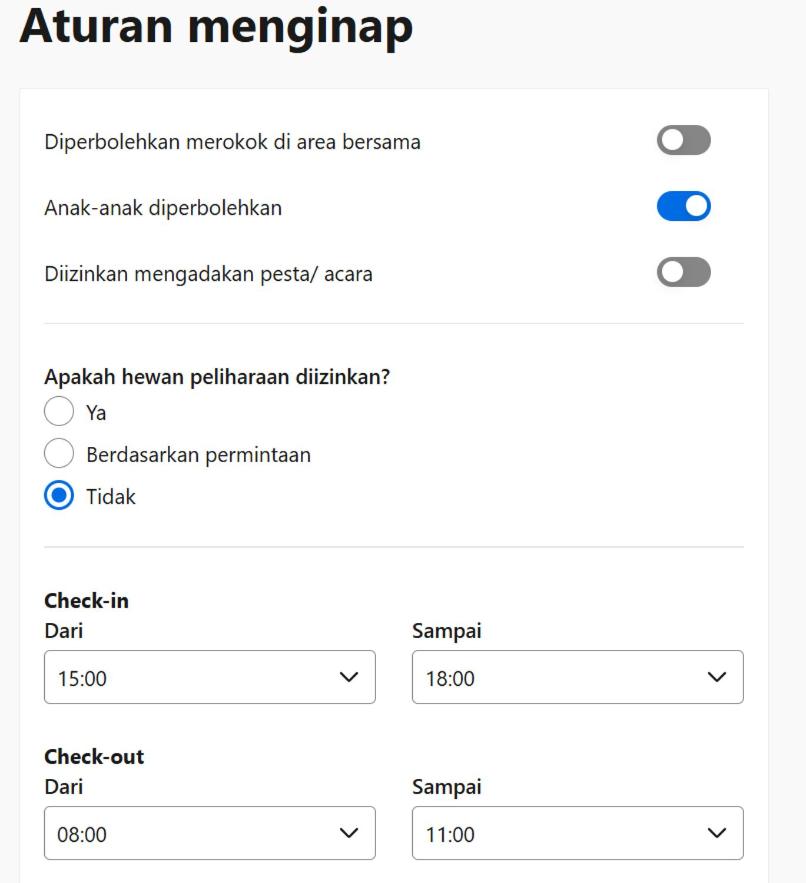Select the Ya radio button for pets
806x883 pixels.
[x=59, y=412]
